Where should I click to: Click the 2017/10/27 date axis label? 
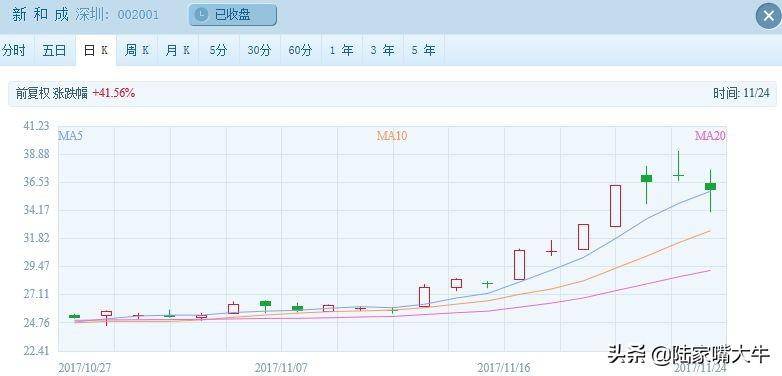(x=85, y=368)
